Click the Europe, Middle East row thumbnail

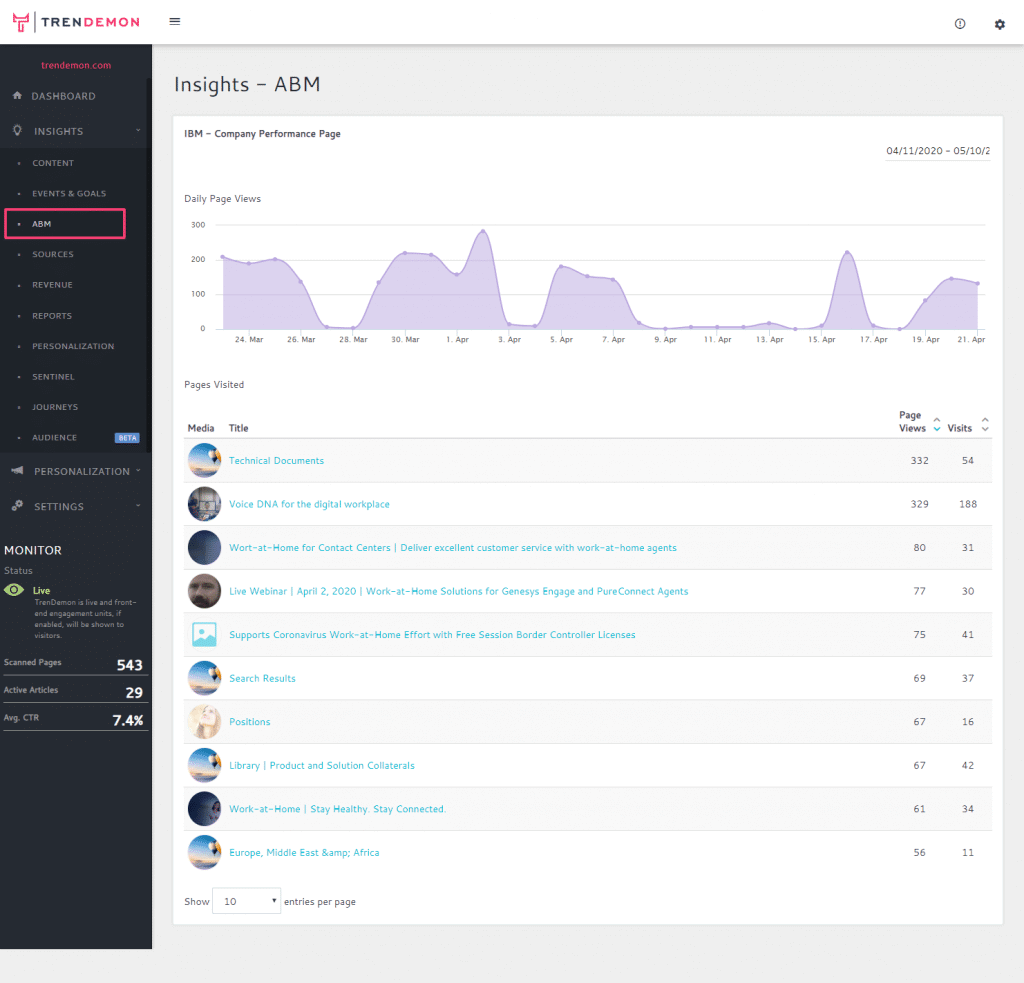tap(204, 852)
